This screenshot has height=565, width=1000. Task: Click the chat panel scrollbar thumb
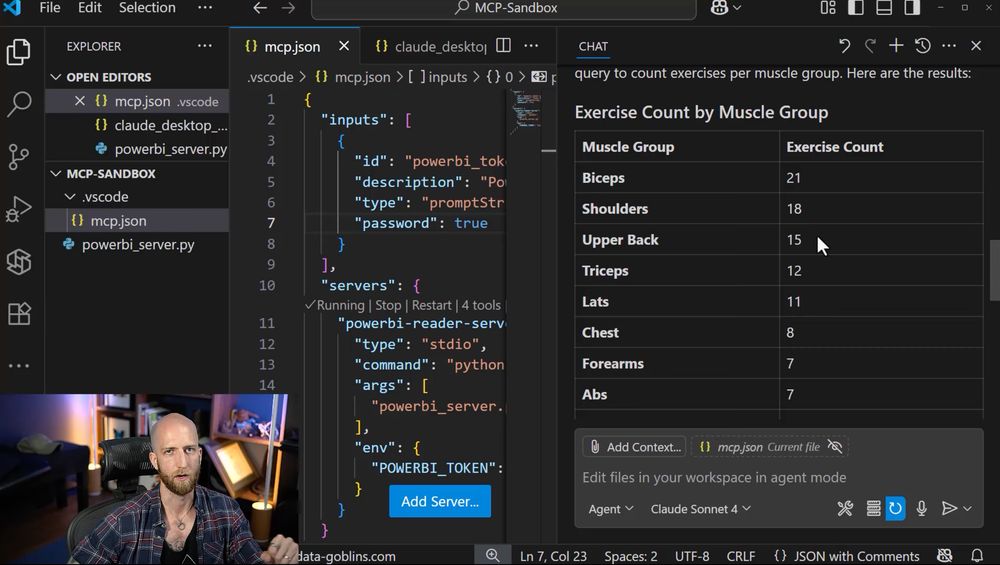(994, 270)
